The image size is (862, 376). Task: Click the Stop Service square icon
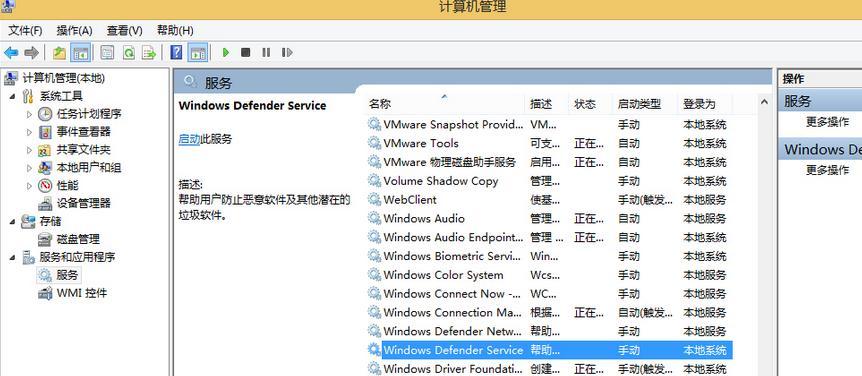246,53
